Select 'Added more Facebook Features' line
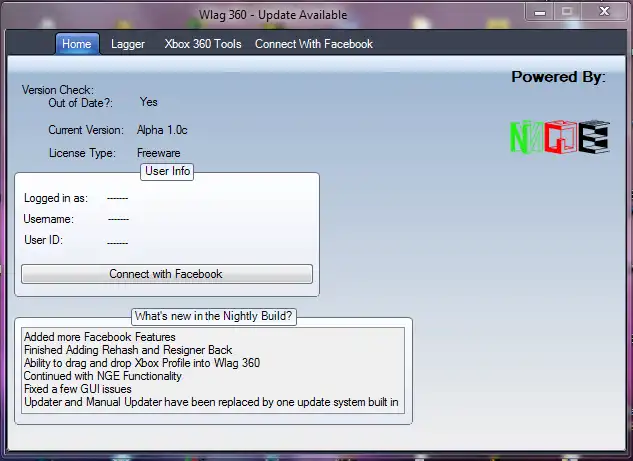 click(100, 337)
